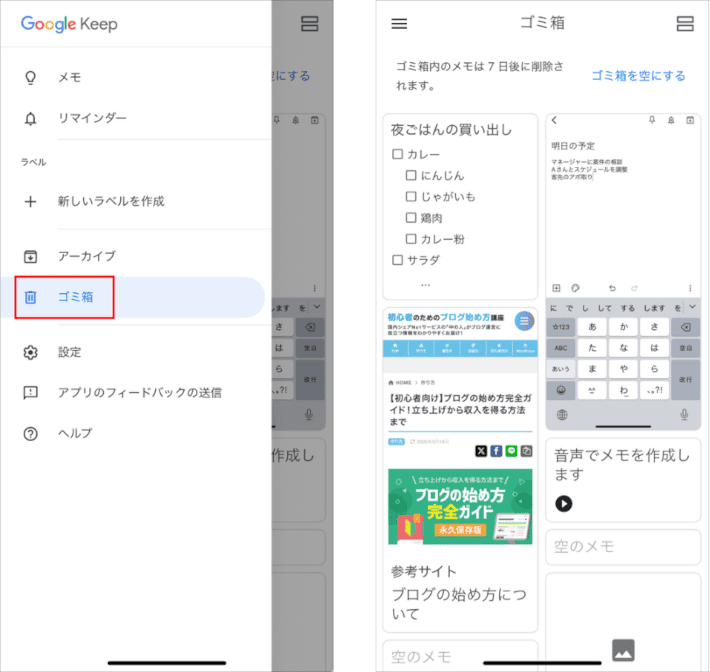Click the help question mark icon
This screenshot has height=672, width=710.
[x=30, y=433]
